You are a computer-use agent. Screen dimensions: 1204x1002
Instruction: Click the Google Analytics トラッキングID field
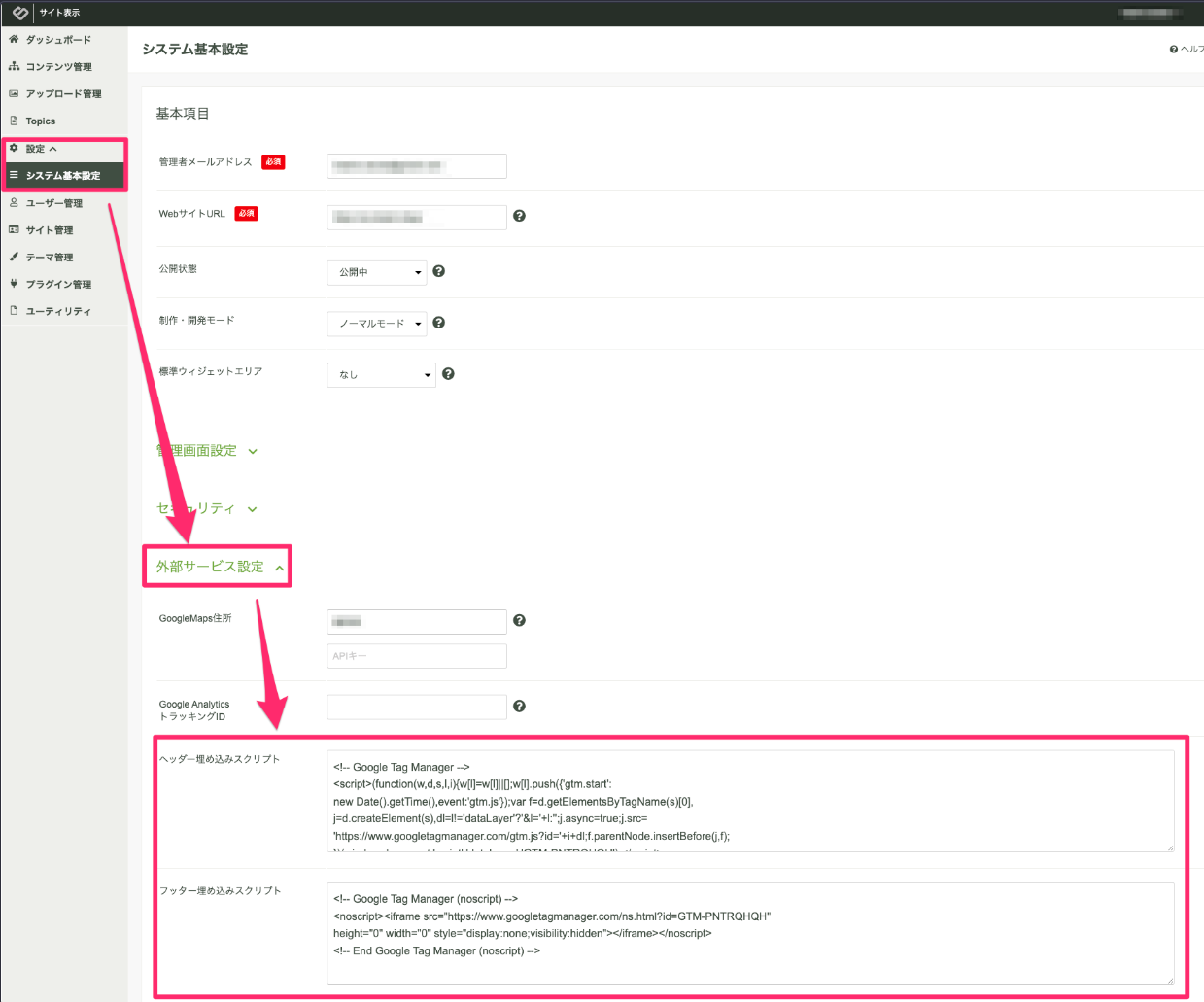pyautogui.click(x=417, y=707)
